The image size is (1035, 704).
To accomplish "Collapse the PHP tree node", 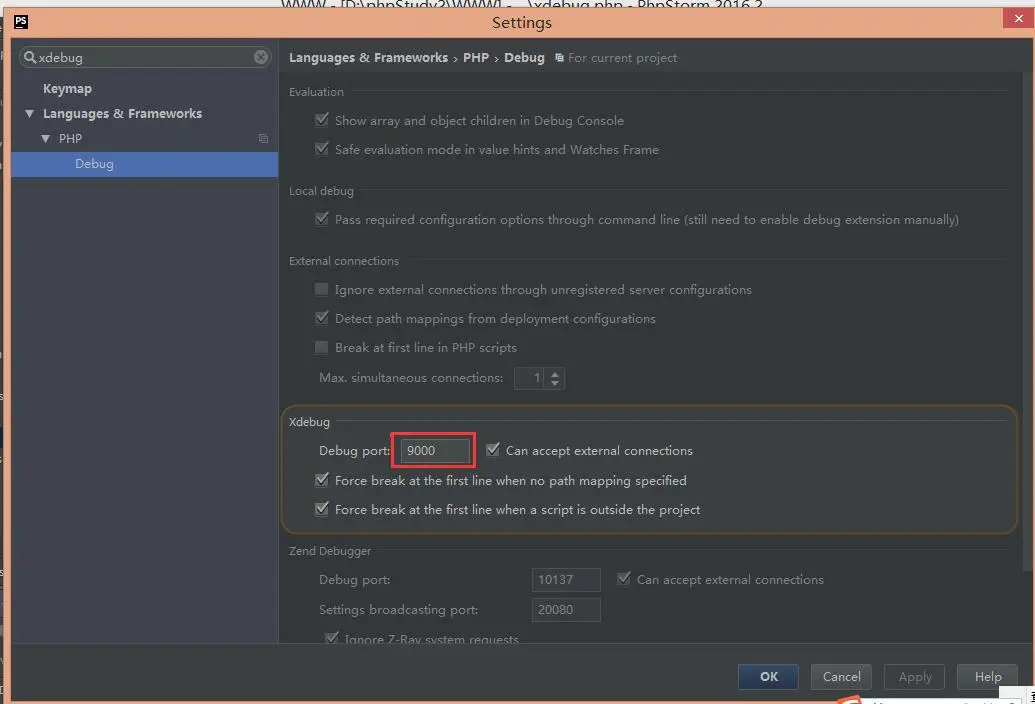I will pos(46,139).
